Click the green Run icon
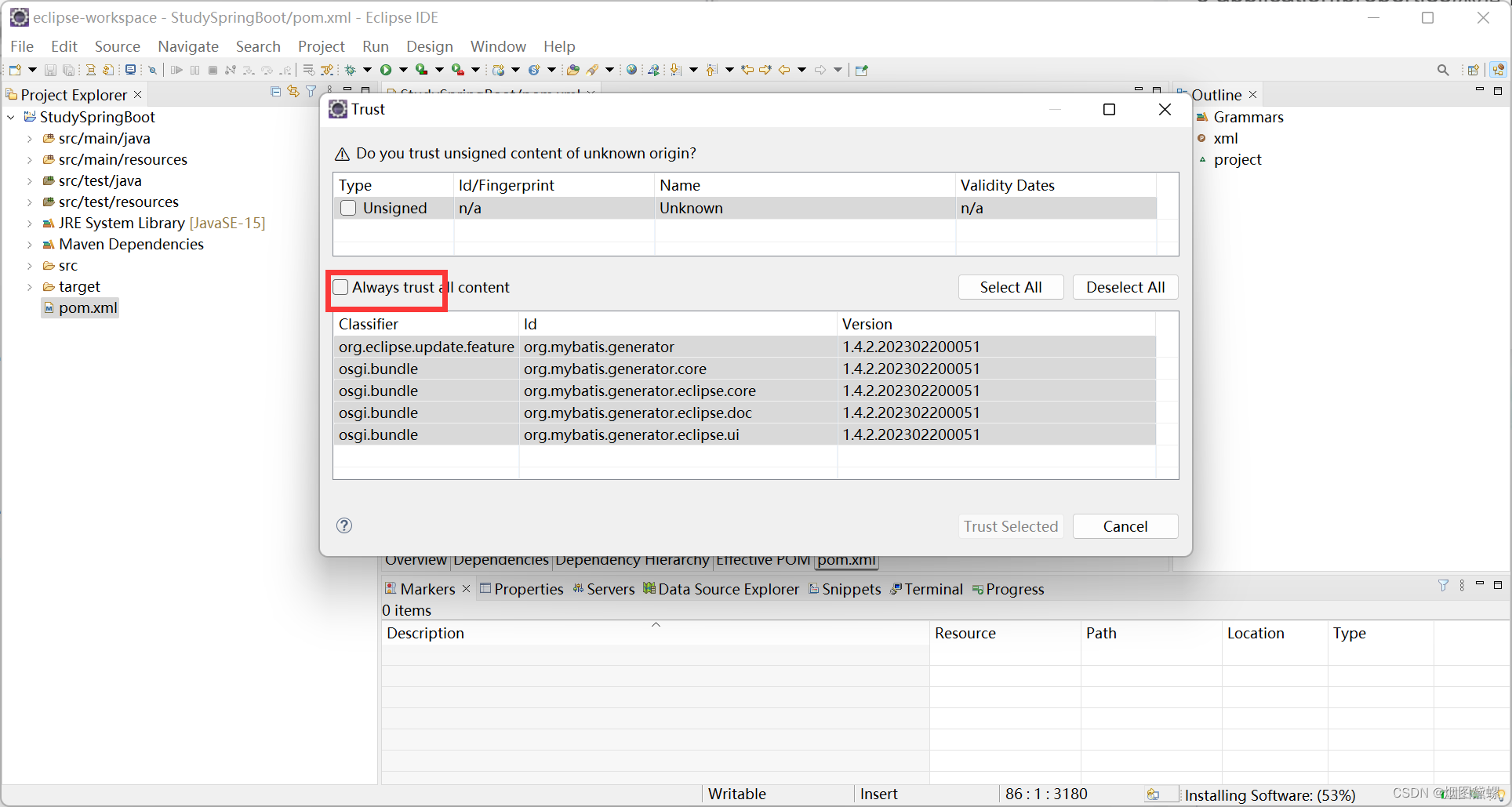The width and height of the screenshot is (1512, 807). coord(386,70)
